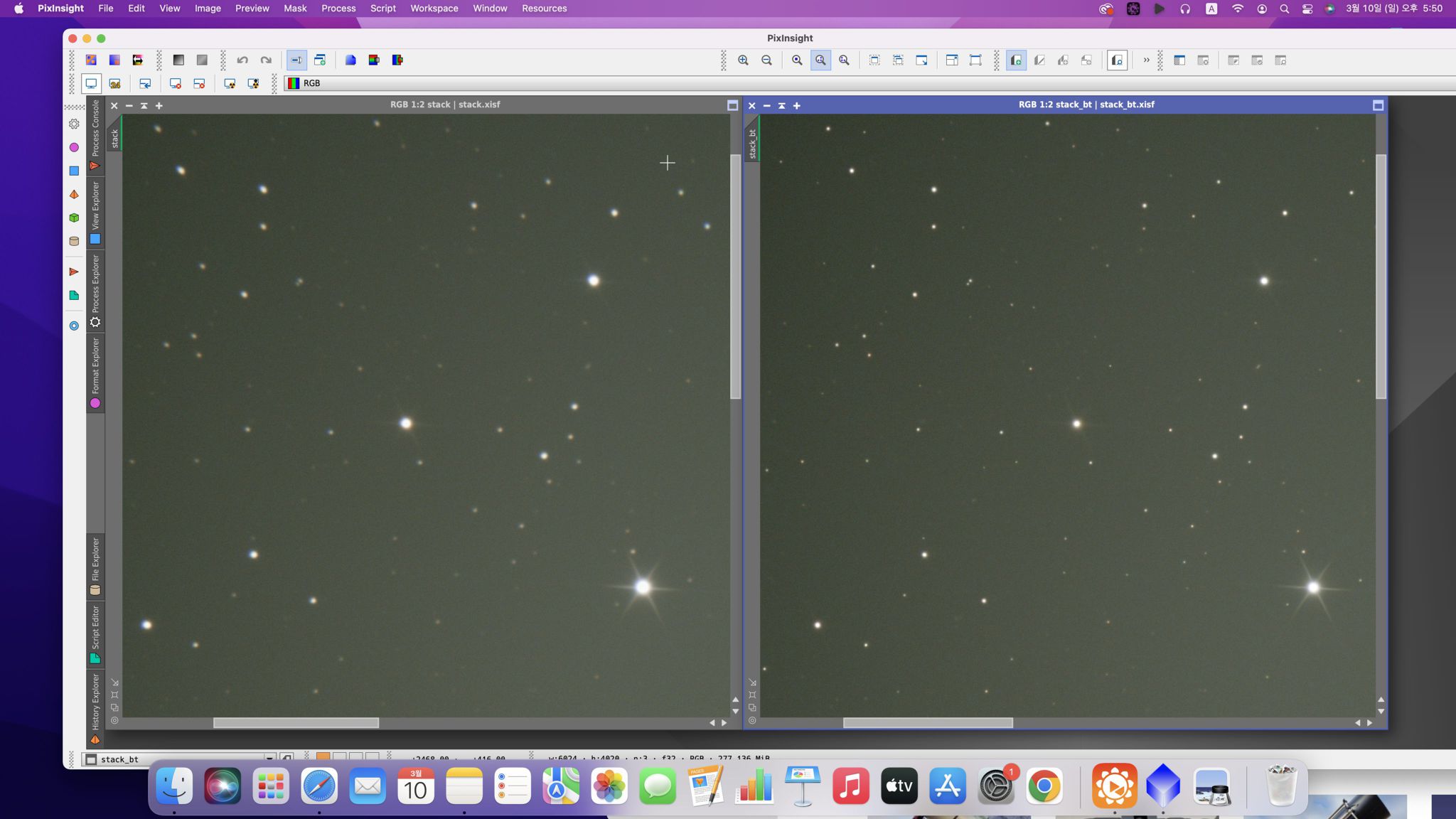Viewport: 1456px width, 819px height.
Task: Open the Preview menu
Action: [x=252, y=9]
